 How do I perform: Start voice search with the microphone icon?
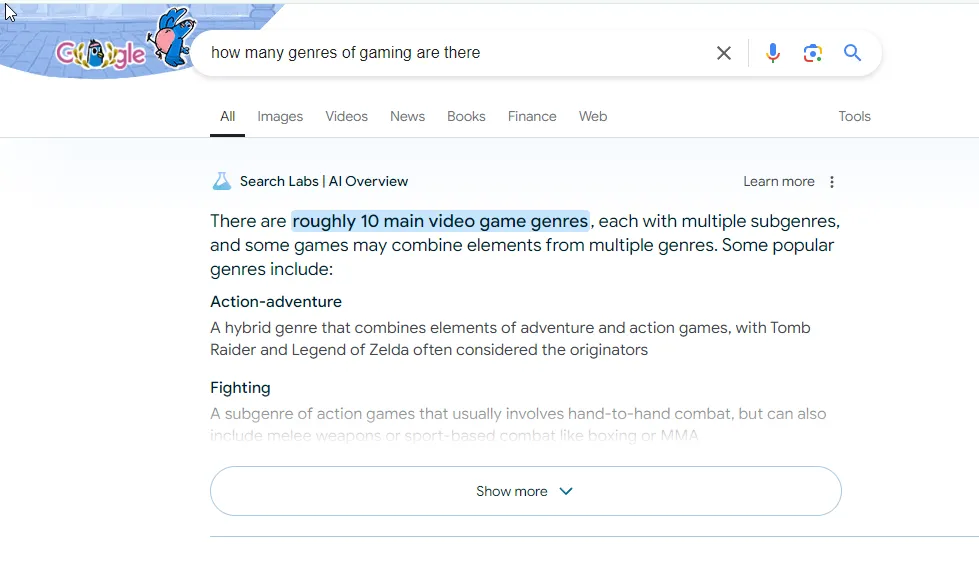point(773,53)
